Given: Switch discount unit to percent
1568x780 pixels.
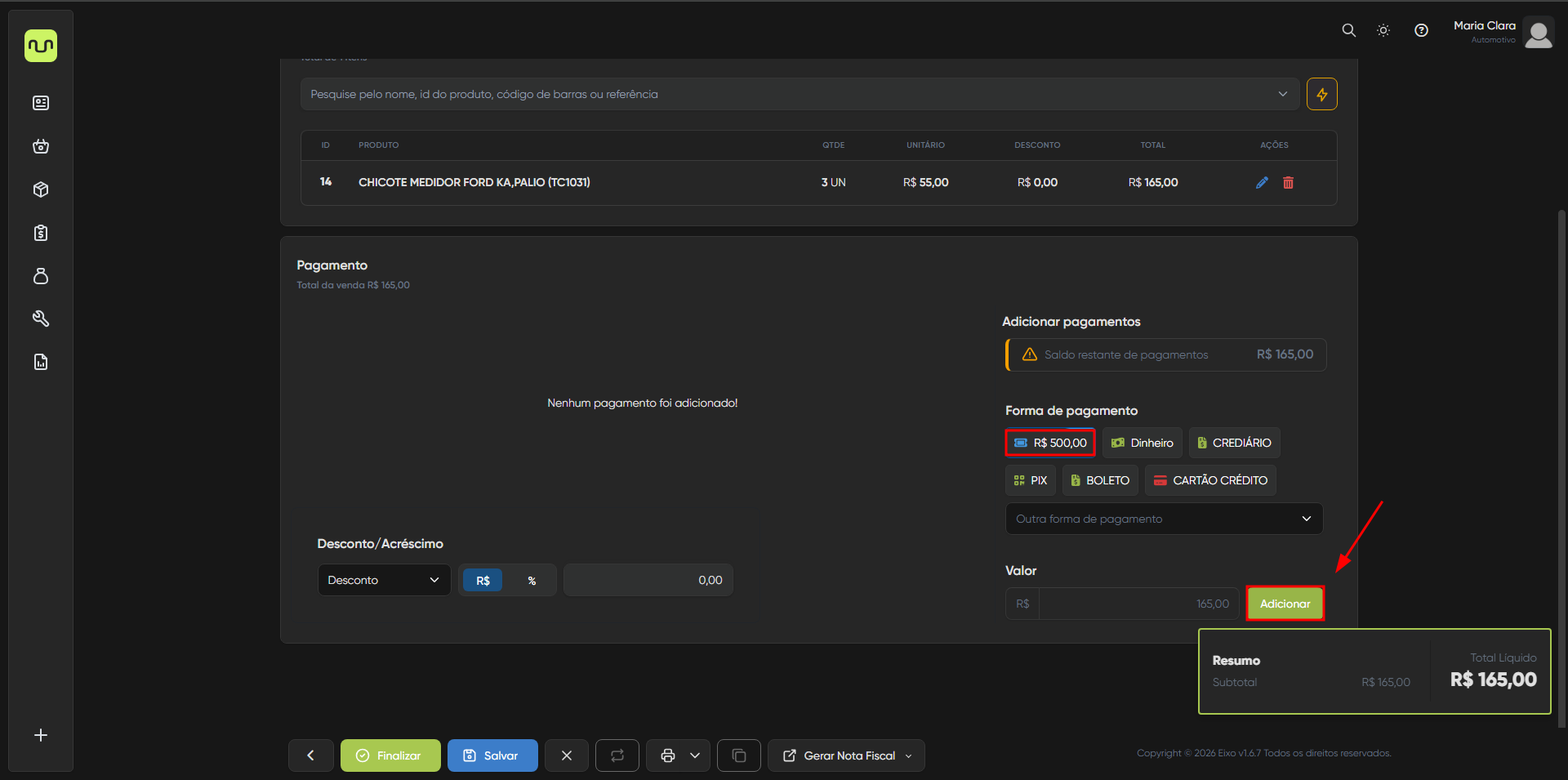Looking at the screenshot, I should pyautogui.click(x=532, y=580).
